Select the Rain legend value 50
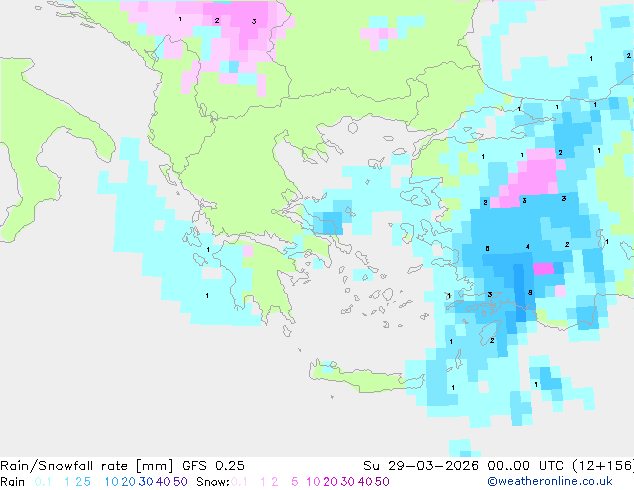This screenshot has height=490, width=634. (x=180, y=482)
